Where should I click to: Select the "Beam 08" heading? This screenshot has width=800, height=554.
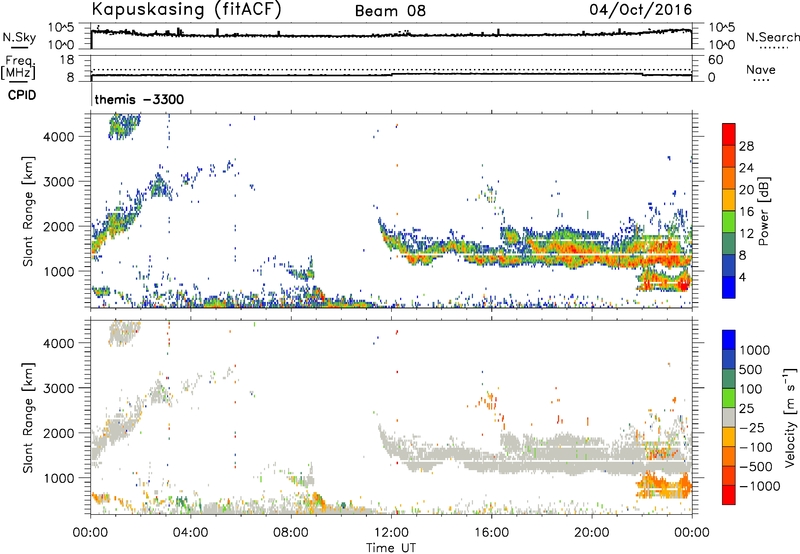[390, 11]
